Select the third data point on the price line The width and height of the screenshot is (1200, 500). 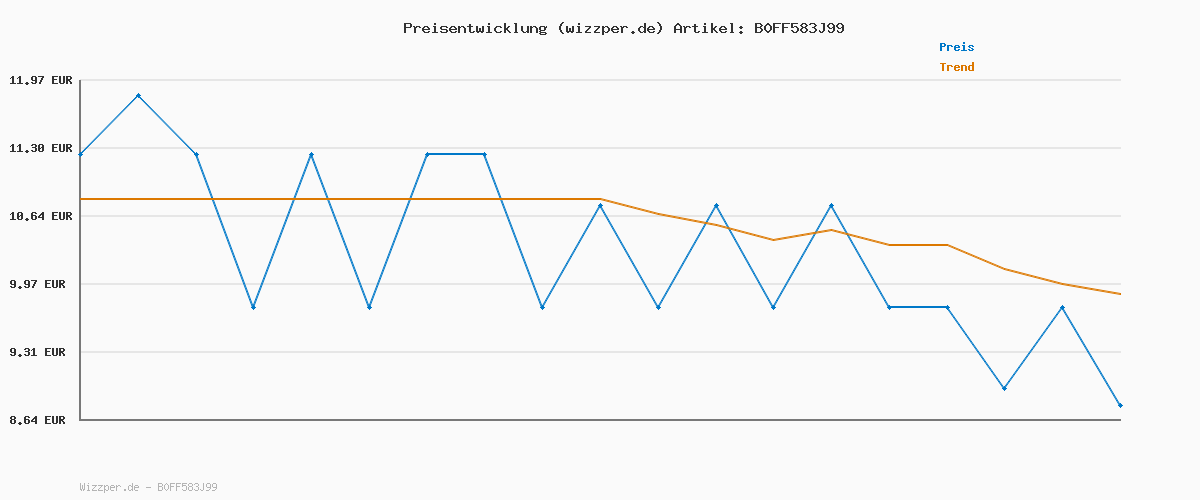point(196,154)
